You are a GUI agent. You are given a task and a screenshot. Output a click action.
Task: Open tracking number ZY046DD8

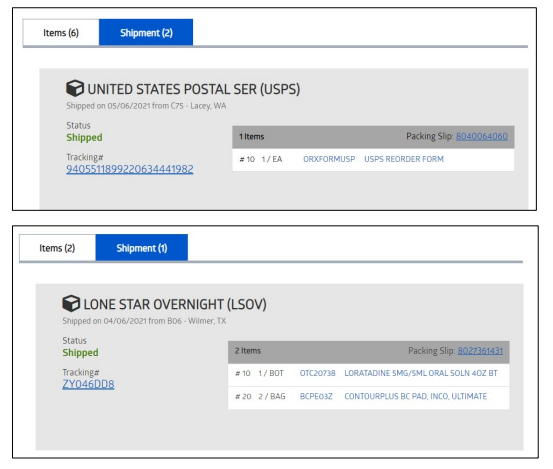point(88,384)
